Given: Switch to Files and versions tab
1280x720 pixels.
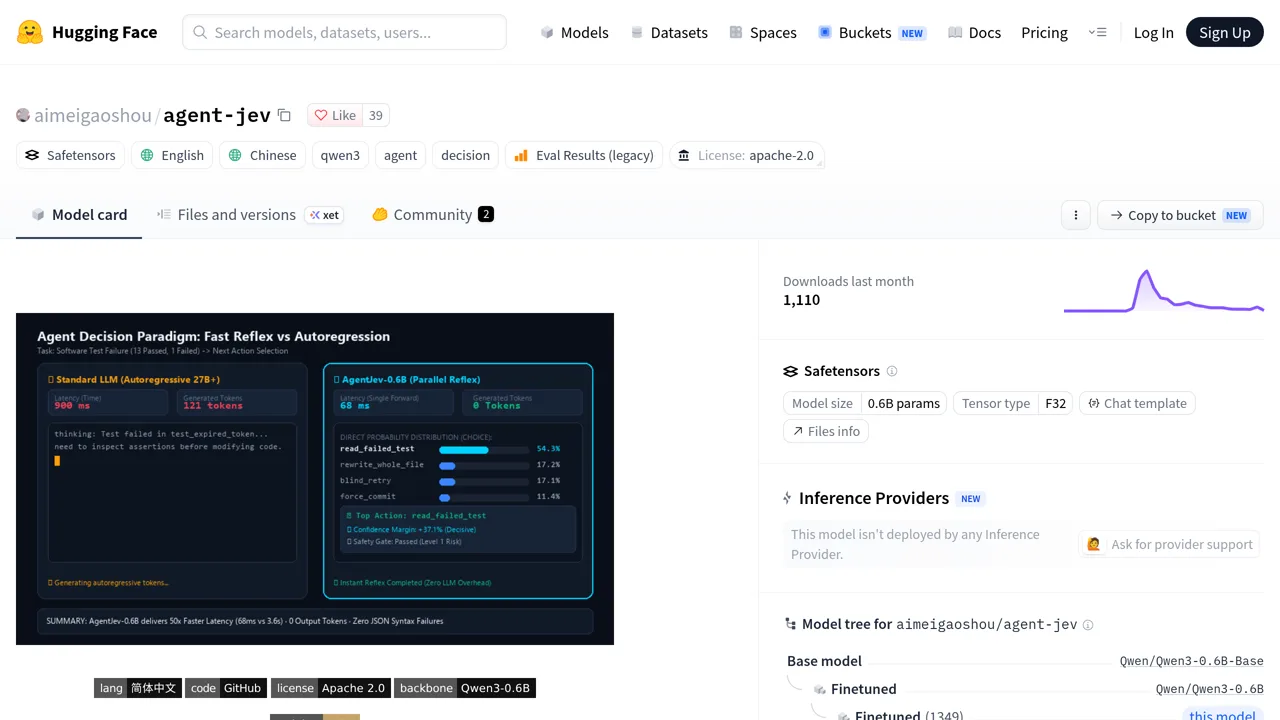Looking at the screenshot, I should click(x=250, y=214).
